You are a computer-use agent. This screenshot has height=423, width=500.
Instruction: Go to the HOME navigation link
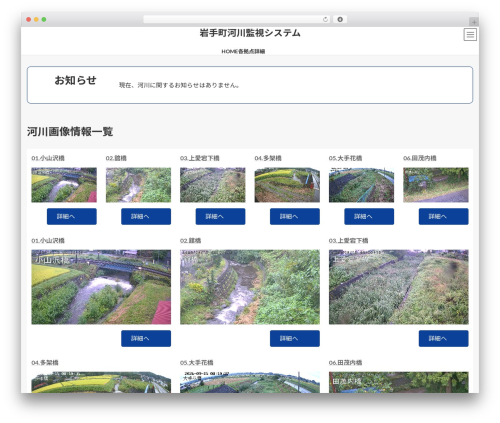pyautogui.click(x=229, y=51)
